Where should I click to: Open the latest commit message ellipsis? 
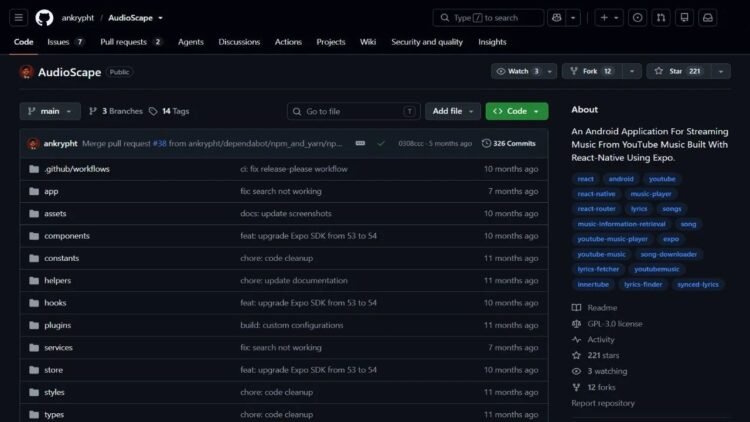[360, 143]
